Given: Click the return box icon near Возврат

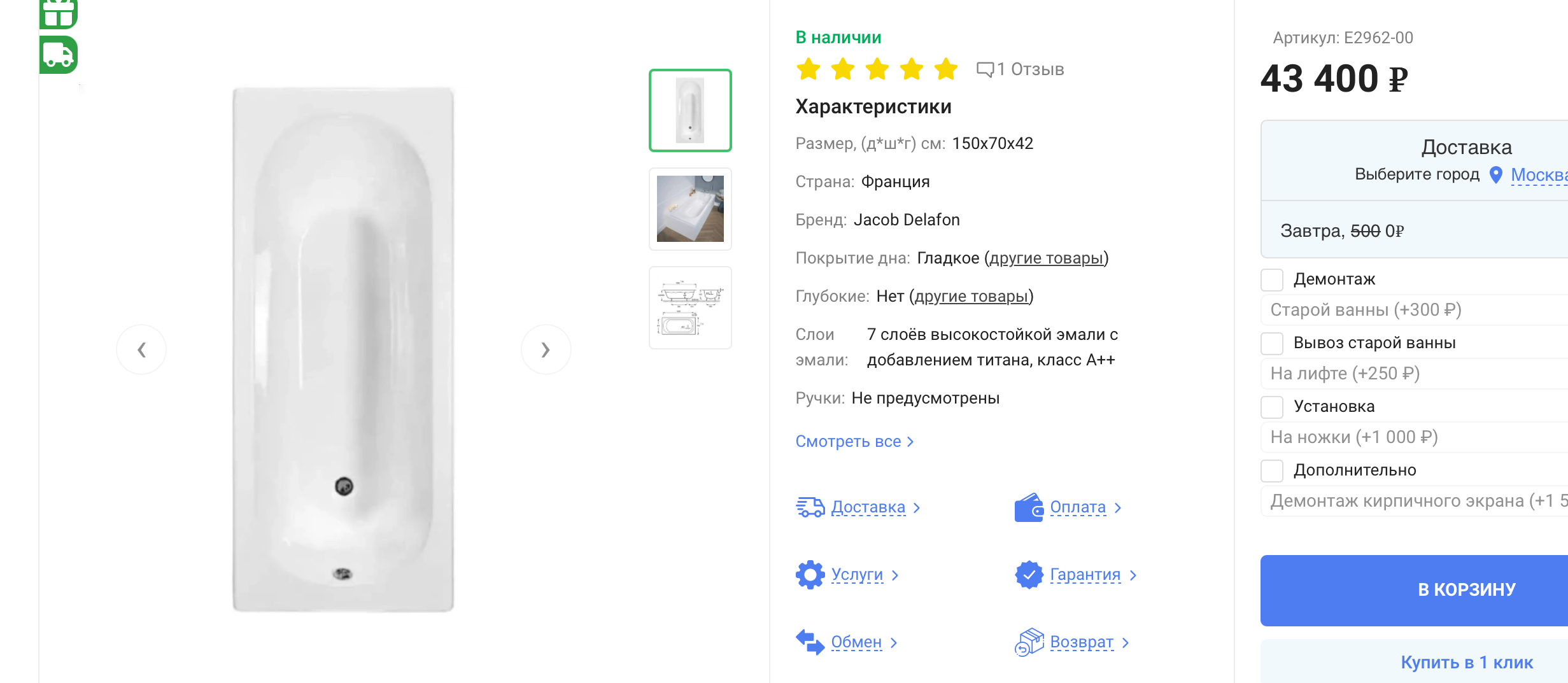Looking at the screenshot, I should 1028,642.
